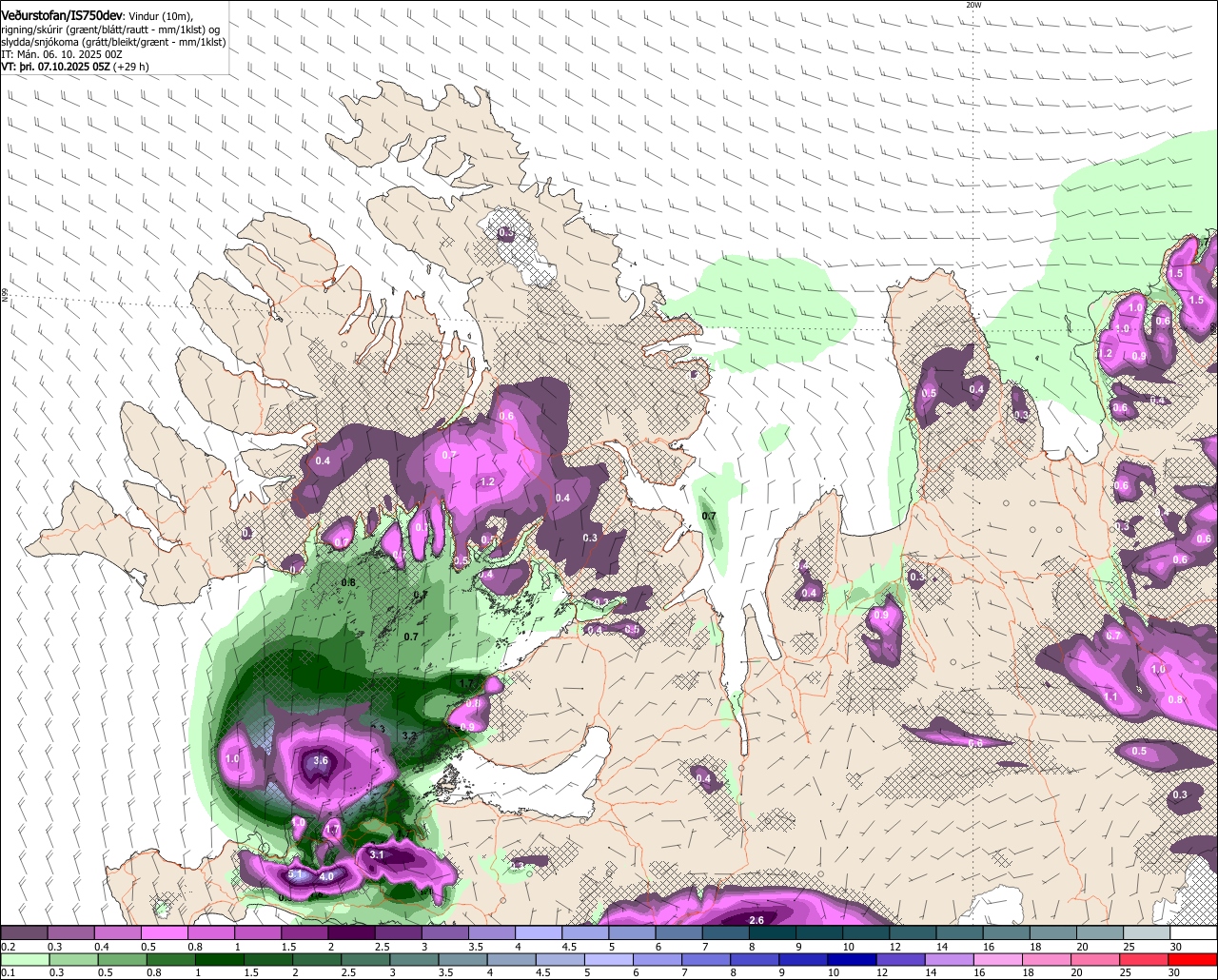This screenshot has width=1218, height=980.
Task: Click the 20W longitude label
Action: coord(972,5)
